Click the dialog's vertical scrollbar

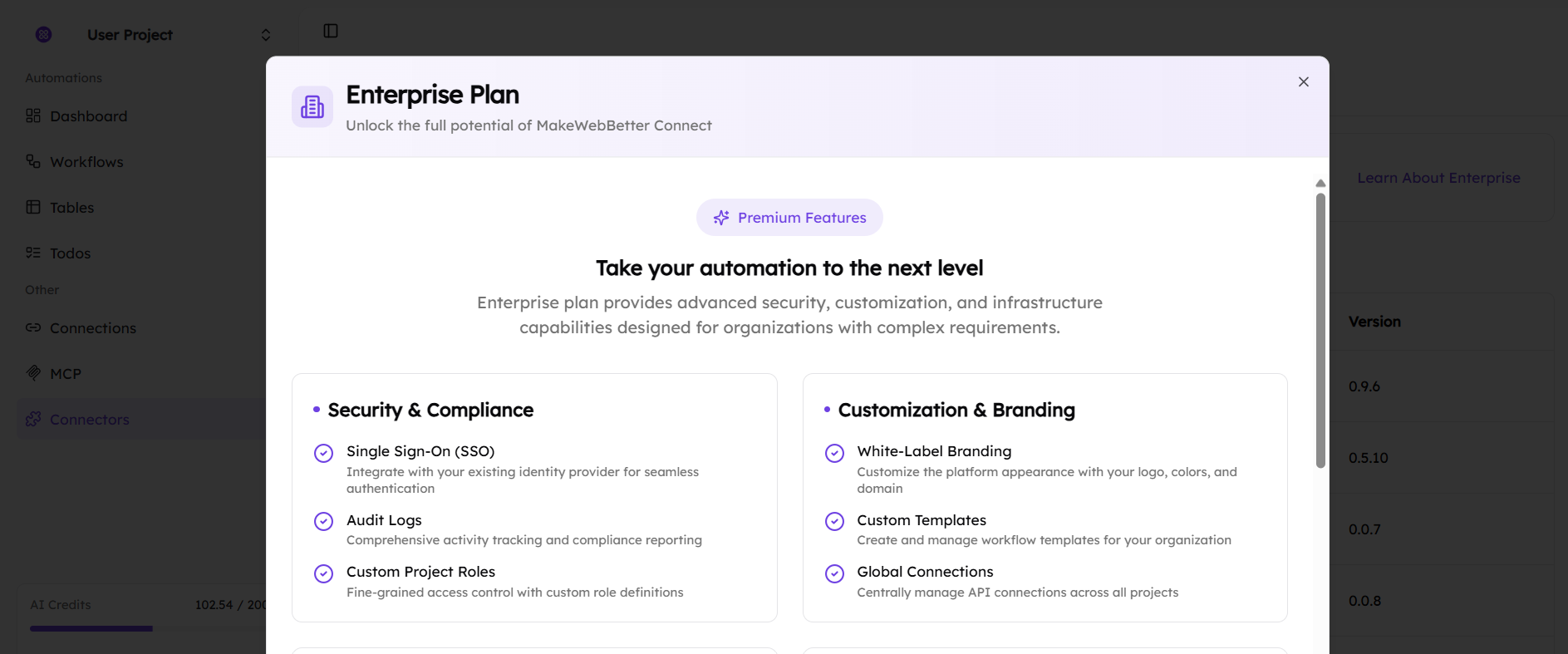(x=1320, y=331)
